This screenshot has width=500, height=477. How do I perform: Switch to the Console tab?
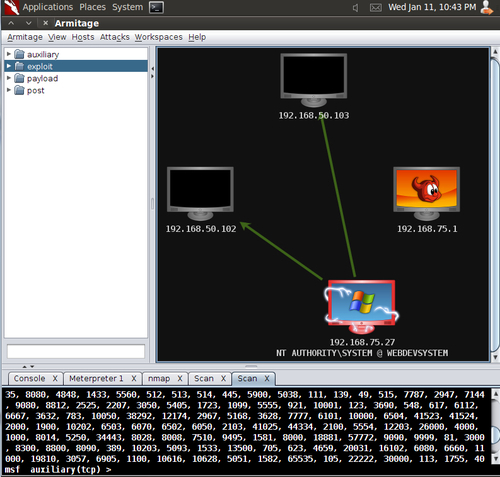[29, 379]
